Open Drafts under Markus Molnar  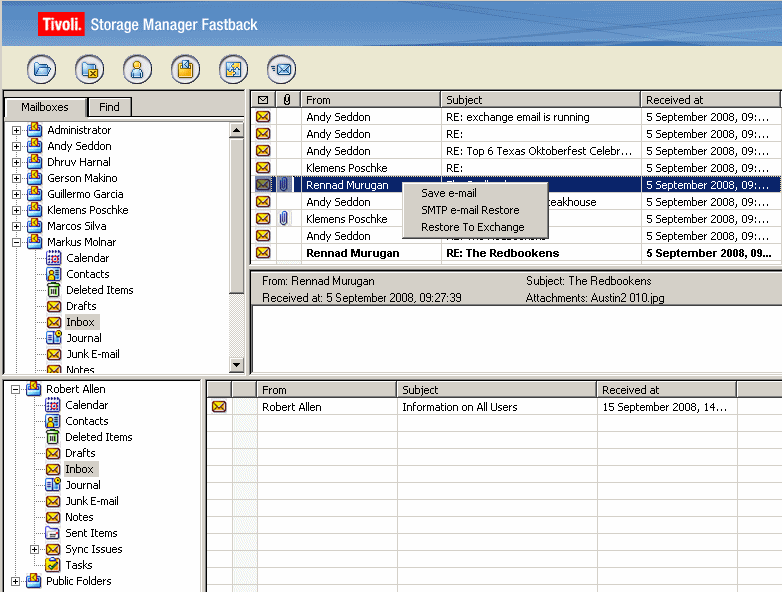click(x=81, y=306)
